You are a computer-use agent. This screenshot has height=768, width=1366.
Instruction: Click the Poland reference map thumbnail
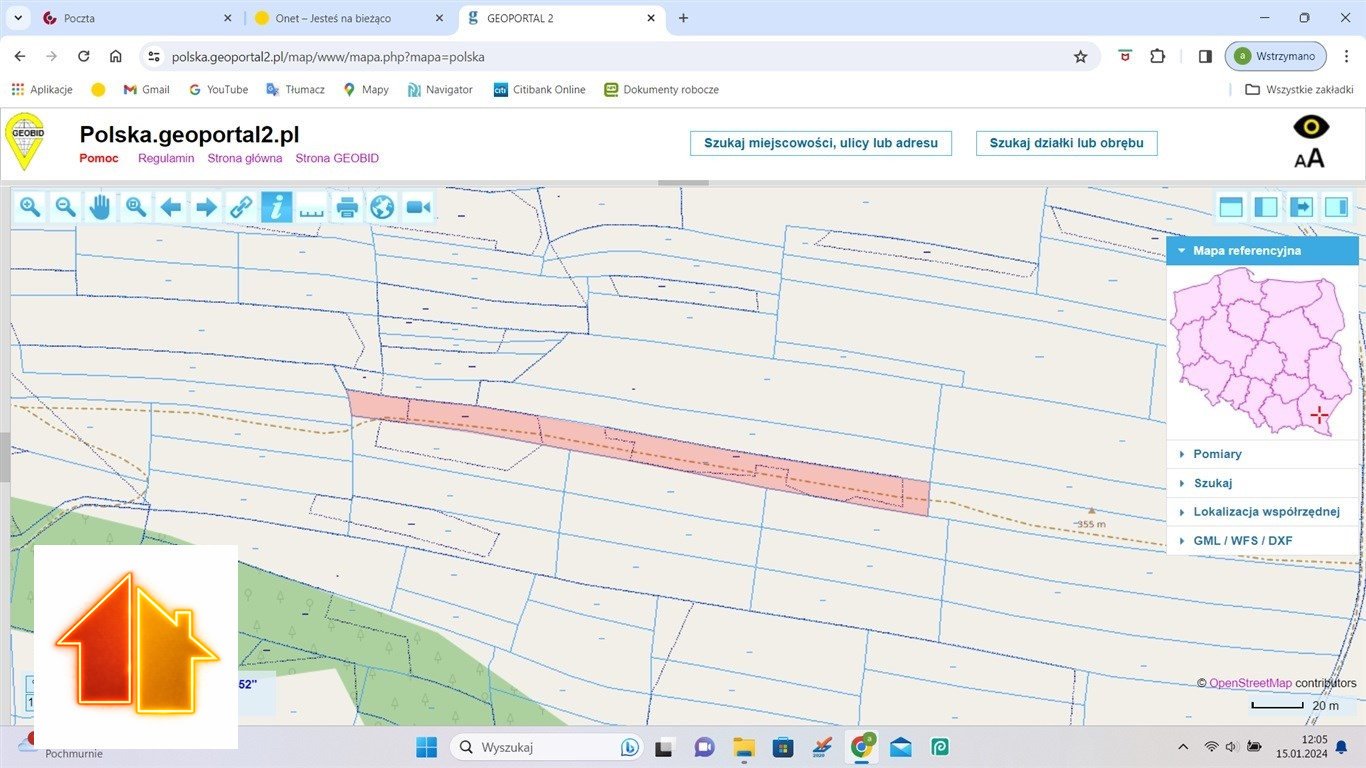click(x=1262, y=351)
